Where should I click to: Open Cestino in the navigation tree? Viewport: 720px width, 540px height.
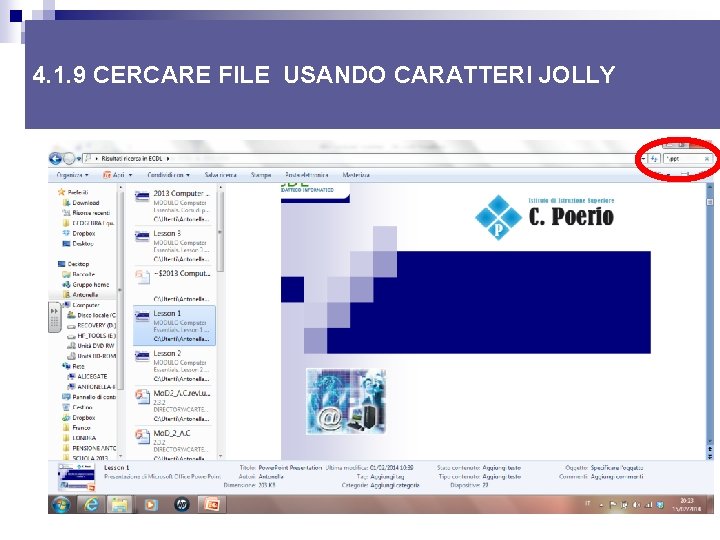[x=77, y=407]
